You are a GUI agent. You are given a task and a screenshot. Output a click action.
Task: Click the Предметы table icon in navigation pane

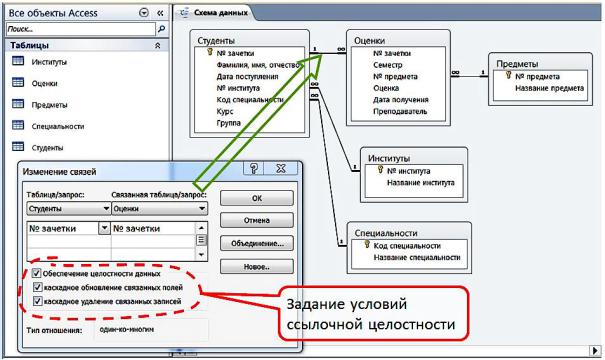pos(18,104)
